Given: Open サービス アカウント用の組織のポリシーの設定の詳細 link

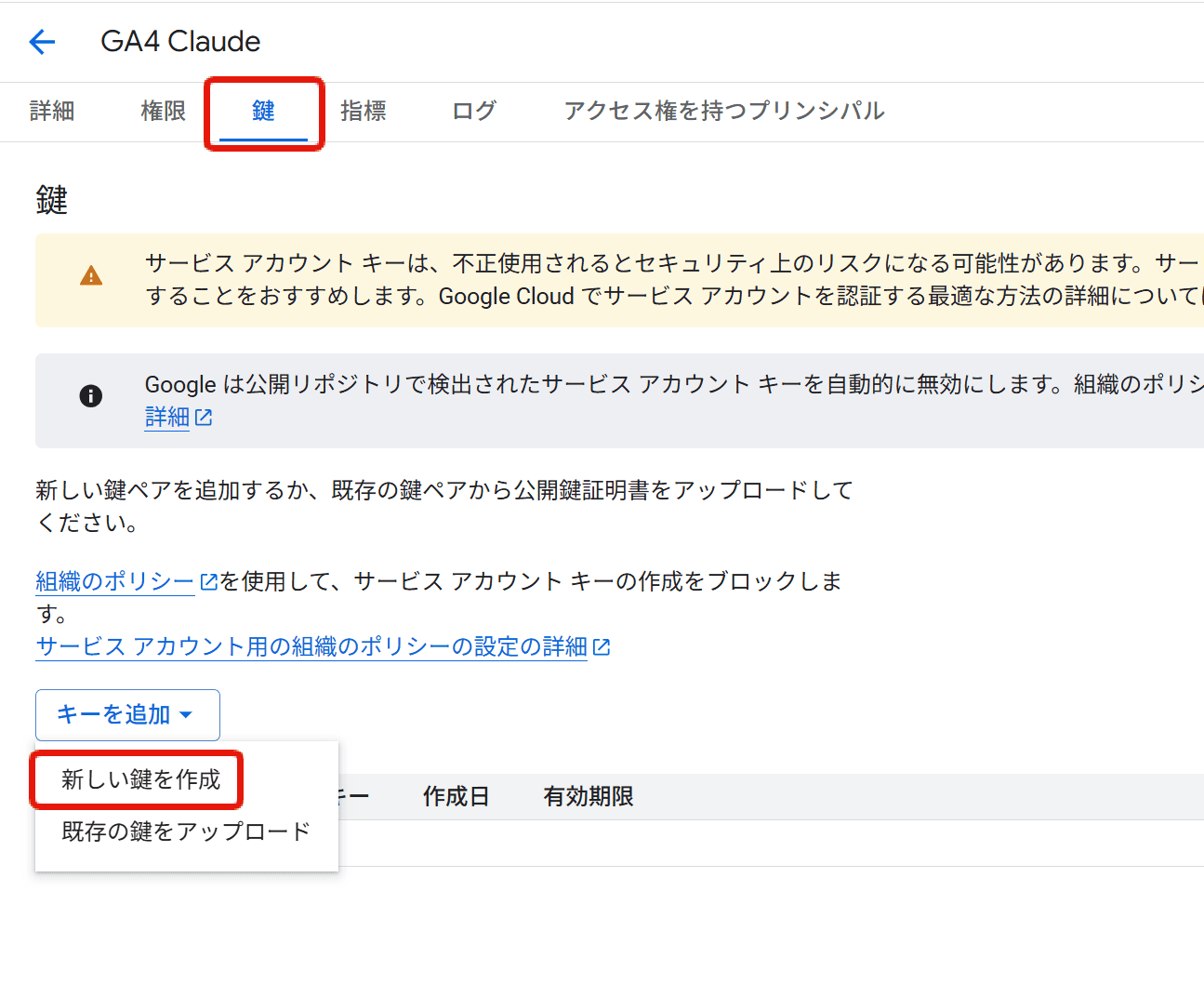Looking at the screenshot, I should [311, 647].
